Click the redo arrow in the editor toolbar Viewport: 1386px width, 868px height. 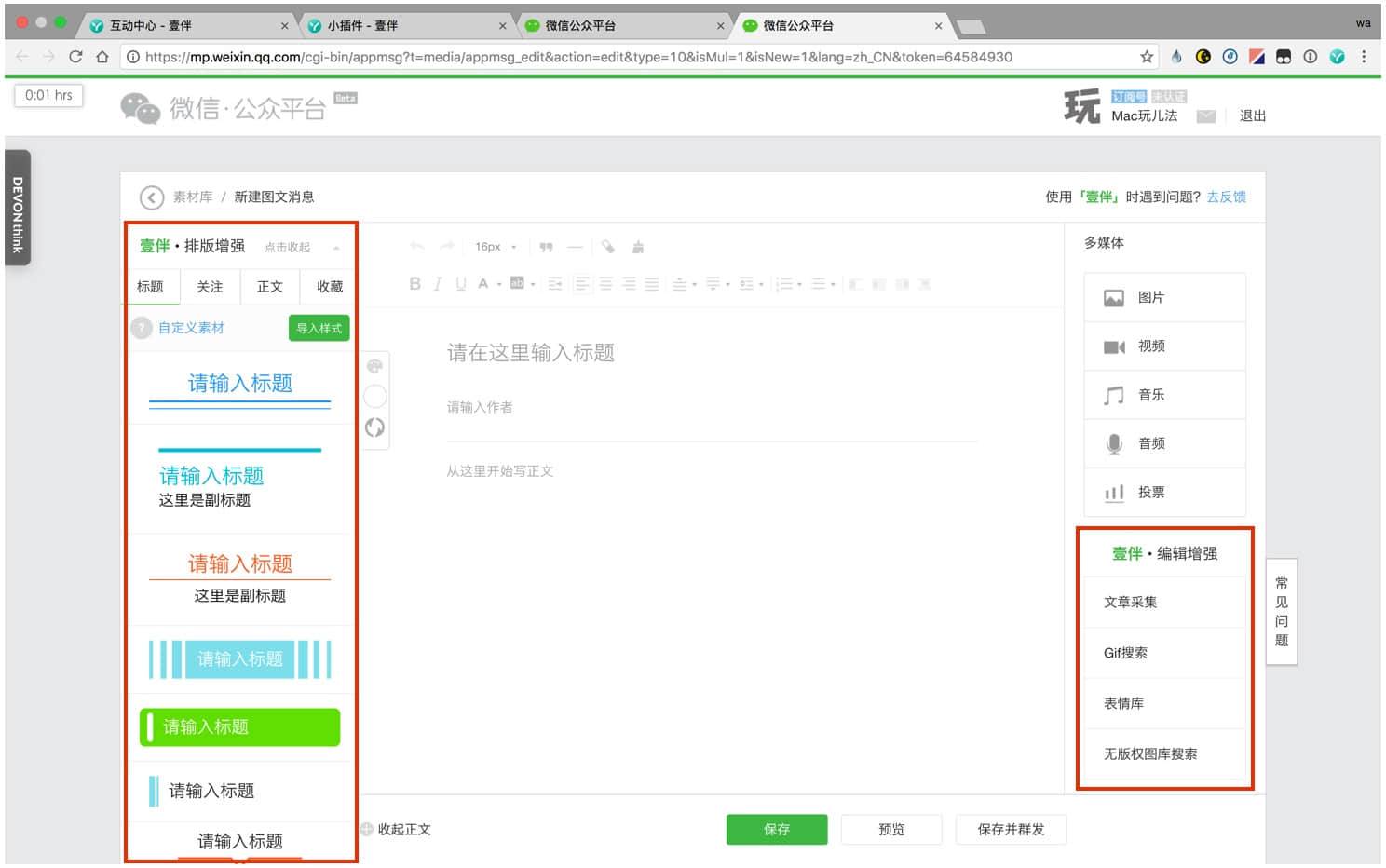tap(446, 247)
